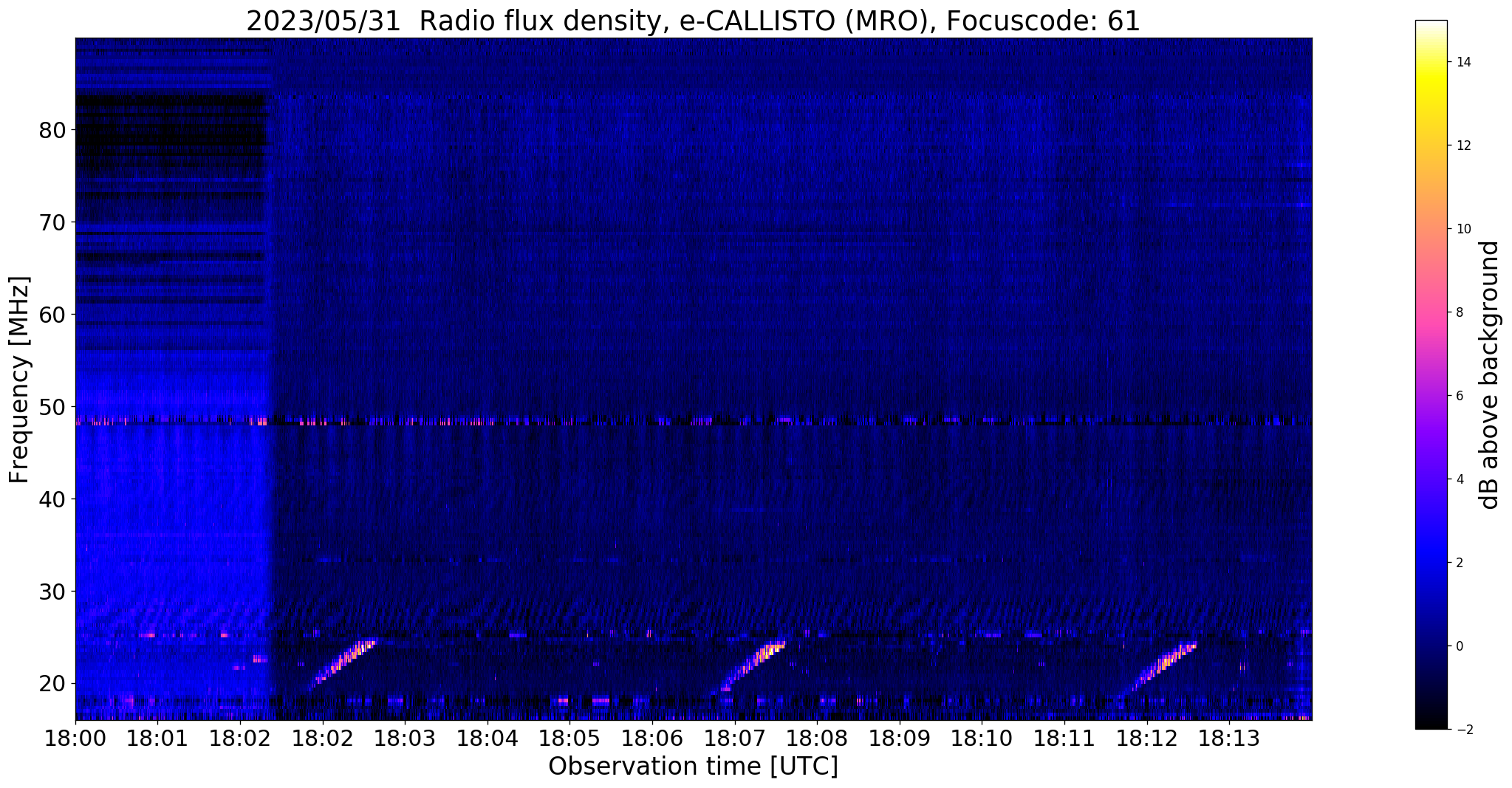
Task: Select the 18:09 time tick label
Action: click(x=899, y=738)
